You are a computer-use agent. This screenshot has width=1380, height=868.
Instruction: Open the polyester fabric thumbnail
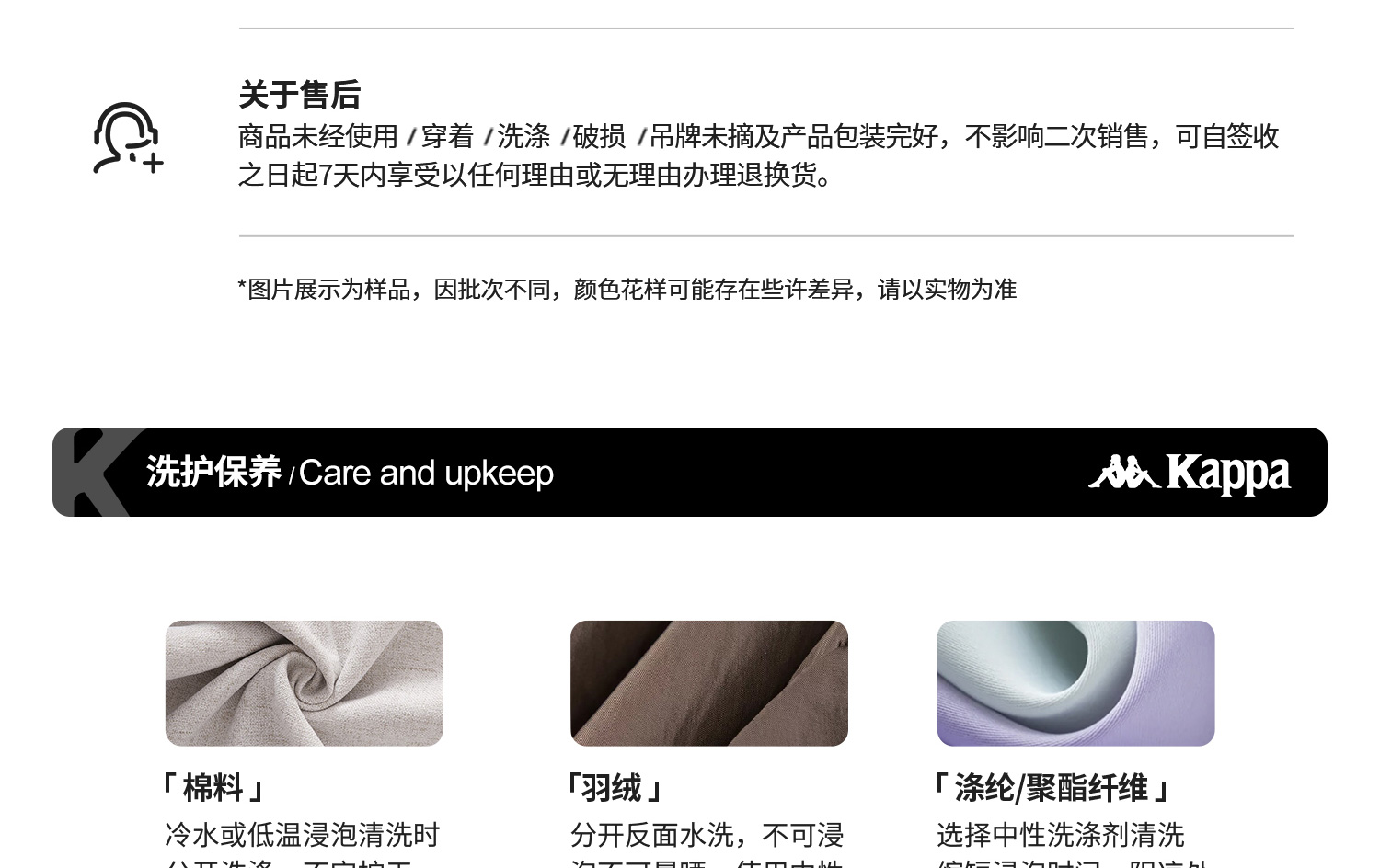pyautogui.click(x=1075, y=683)
